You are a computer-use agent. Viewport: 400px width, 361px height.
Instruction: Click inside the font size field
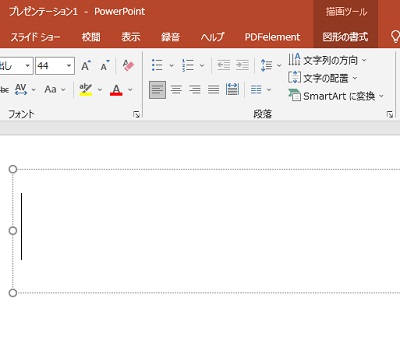[x=50, y=65]
